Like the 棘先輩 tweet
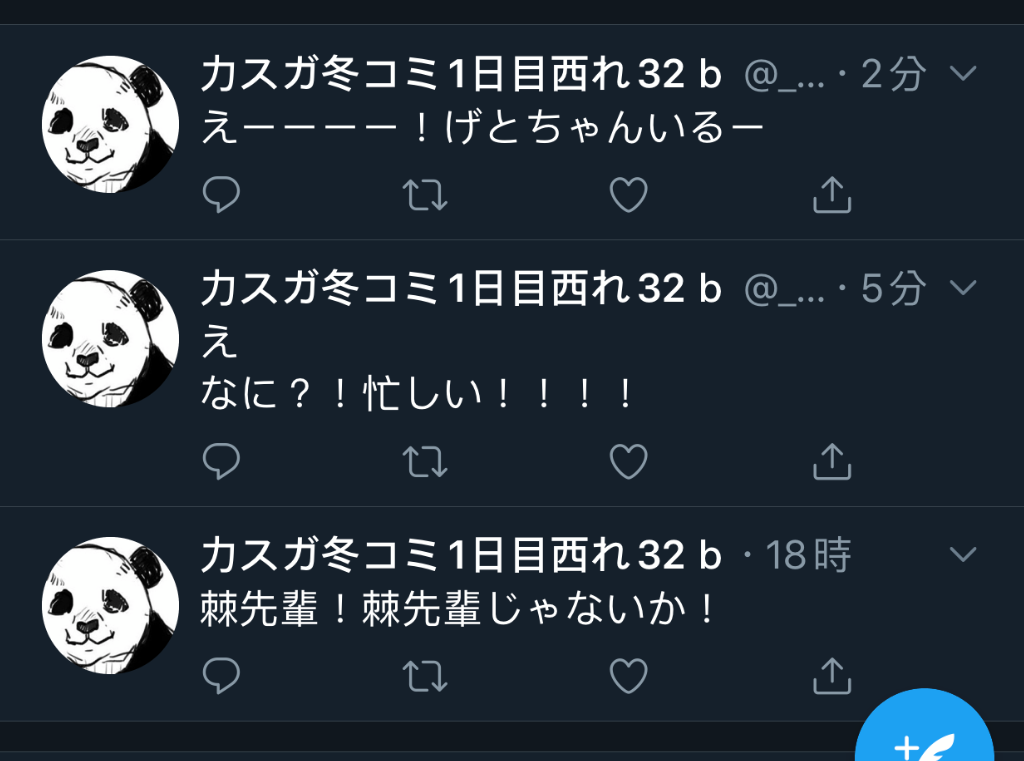This screenshot has height=761, width=1024. (x=628, y=675)
